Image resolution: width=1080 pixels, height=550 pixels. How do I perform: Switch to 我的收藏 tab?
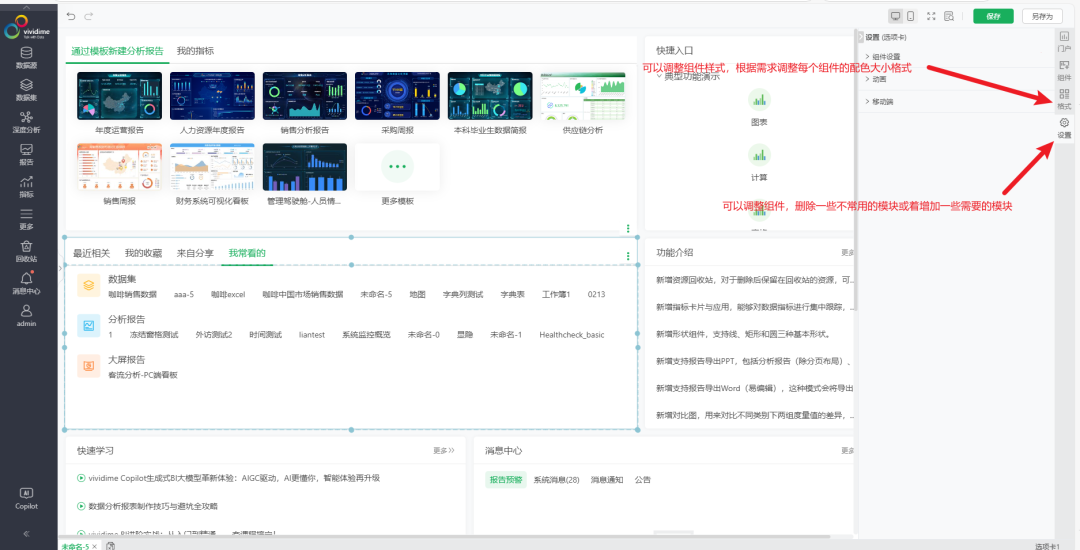143,253
